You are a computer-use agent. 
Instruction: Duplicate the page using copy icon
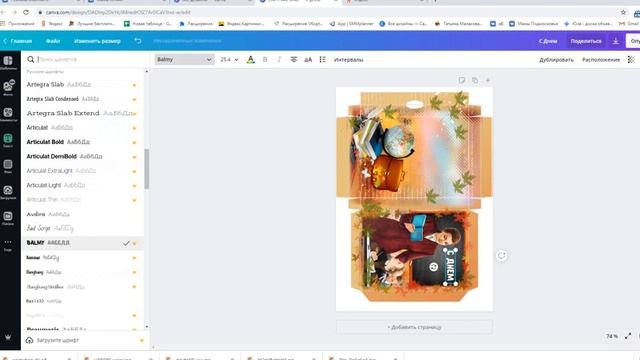[x=475, y=80]
